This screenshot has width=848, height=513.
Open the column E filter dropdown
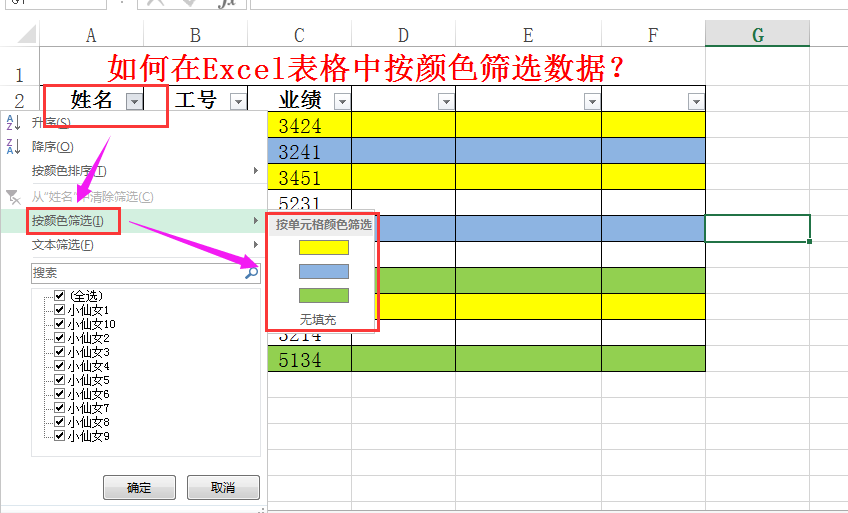(592, 101)
